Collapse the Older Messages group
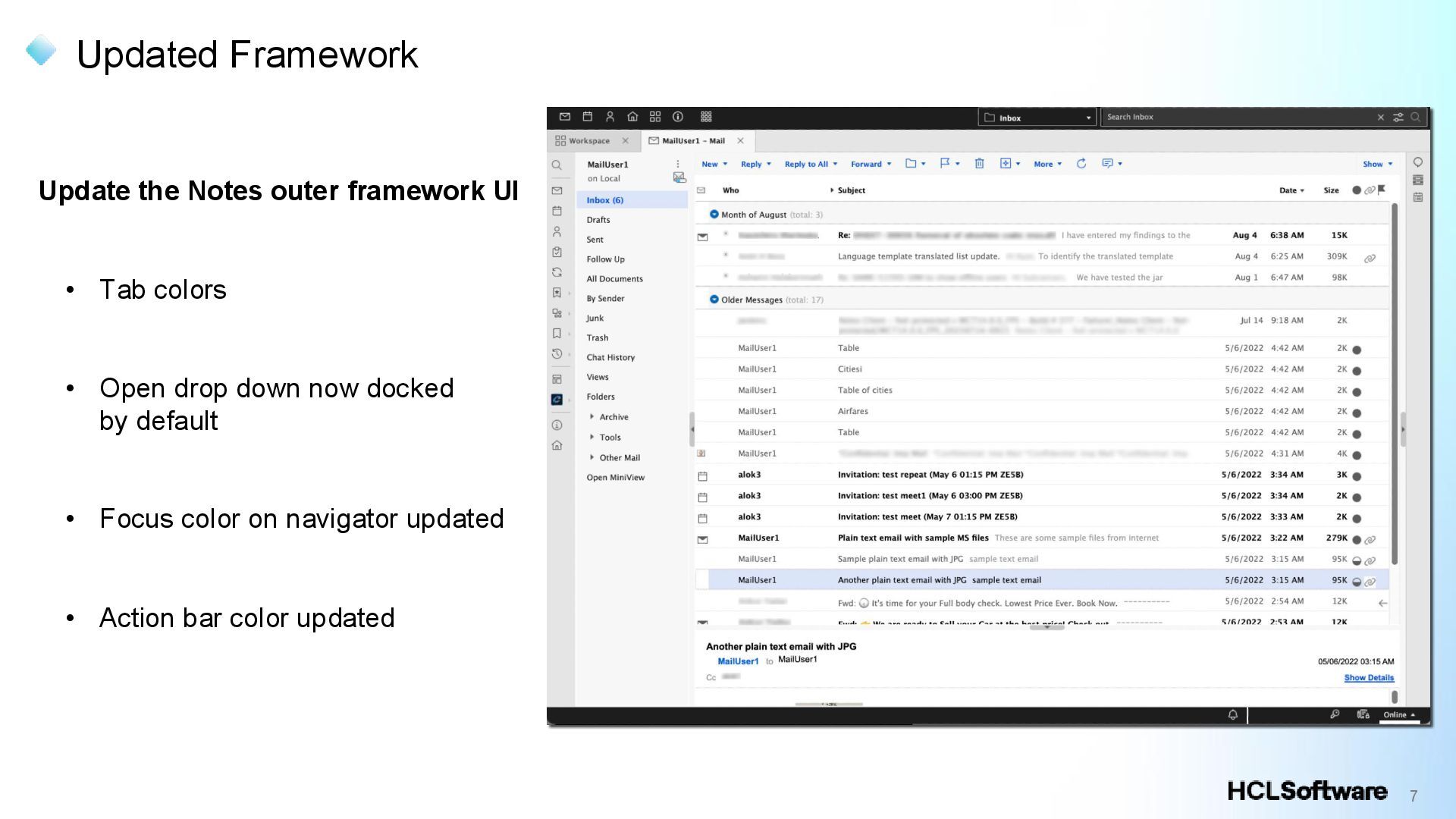The height and width of the screenshot is (819, 1456). 714,300
